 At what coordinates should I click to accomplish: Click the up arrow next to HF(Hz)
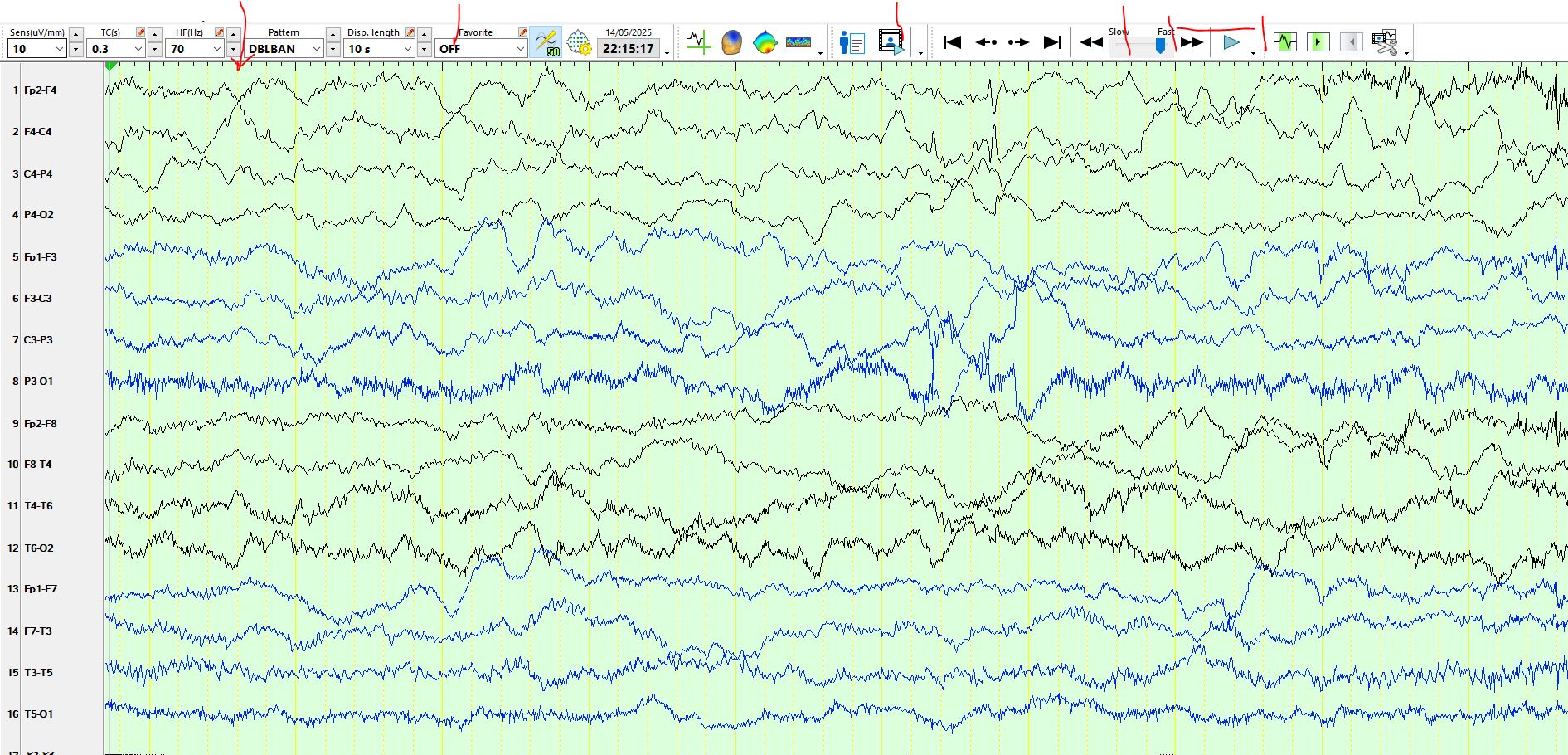(234, 34)
